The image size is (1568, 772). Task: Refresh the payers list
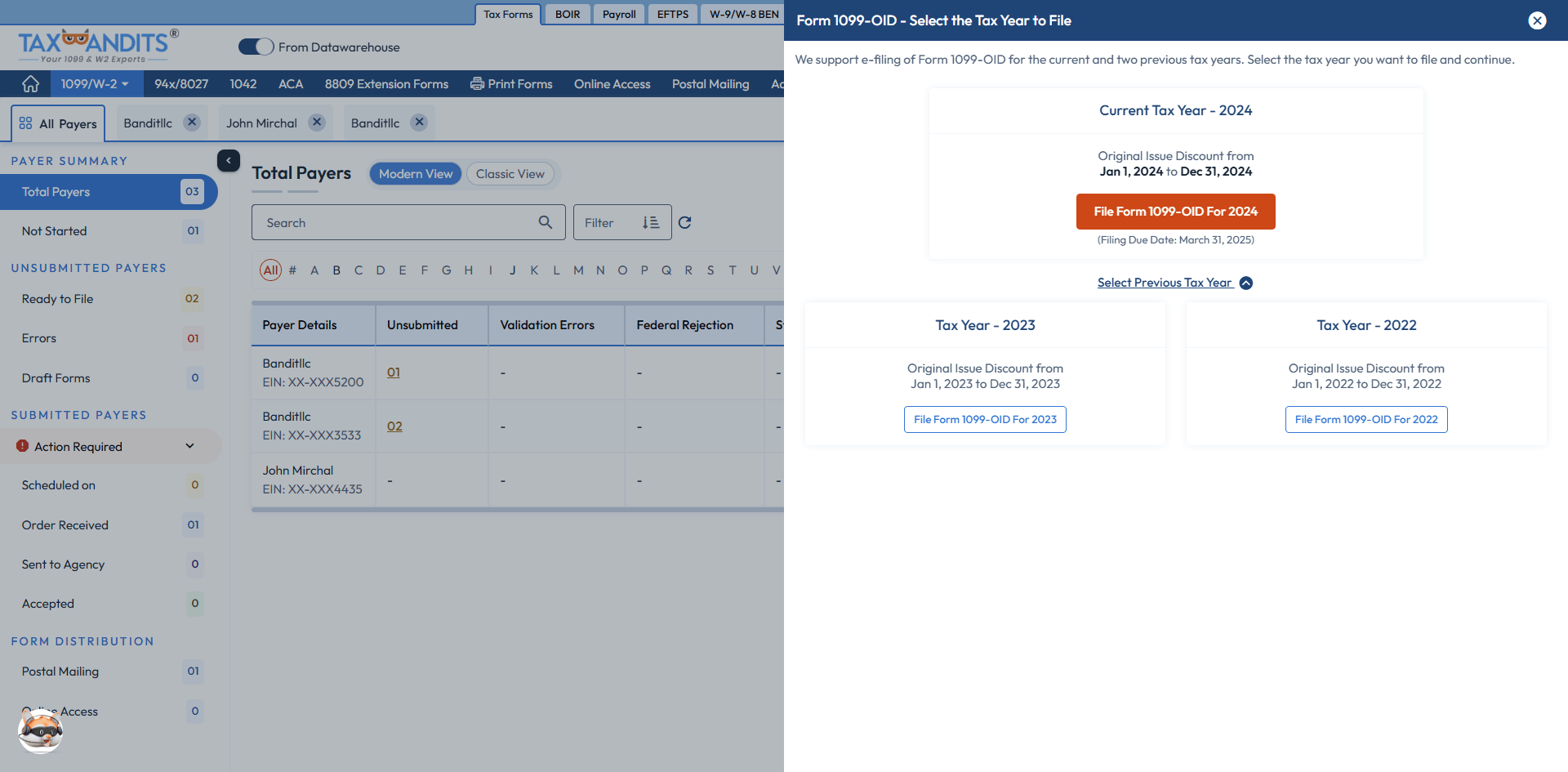pos(685,222)
